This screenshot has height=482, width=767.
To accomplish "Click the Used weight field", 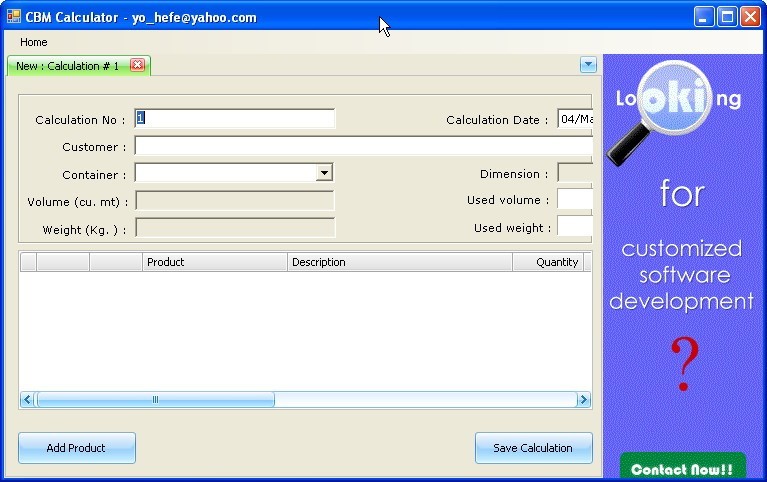I will [575, 226].
